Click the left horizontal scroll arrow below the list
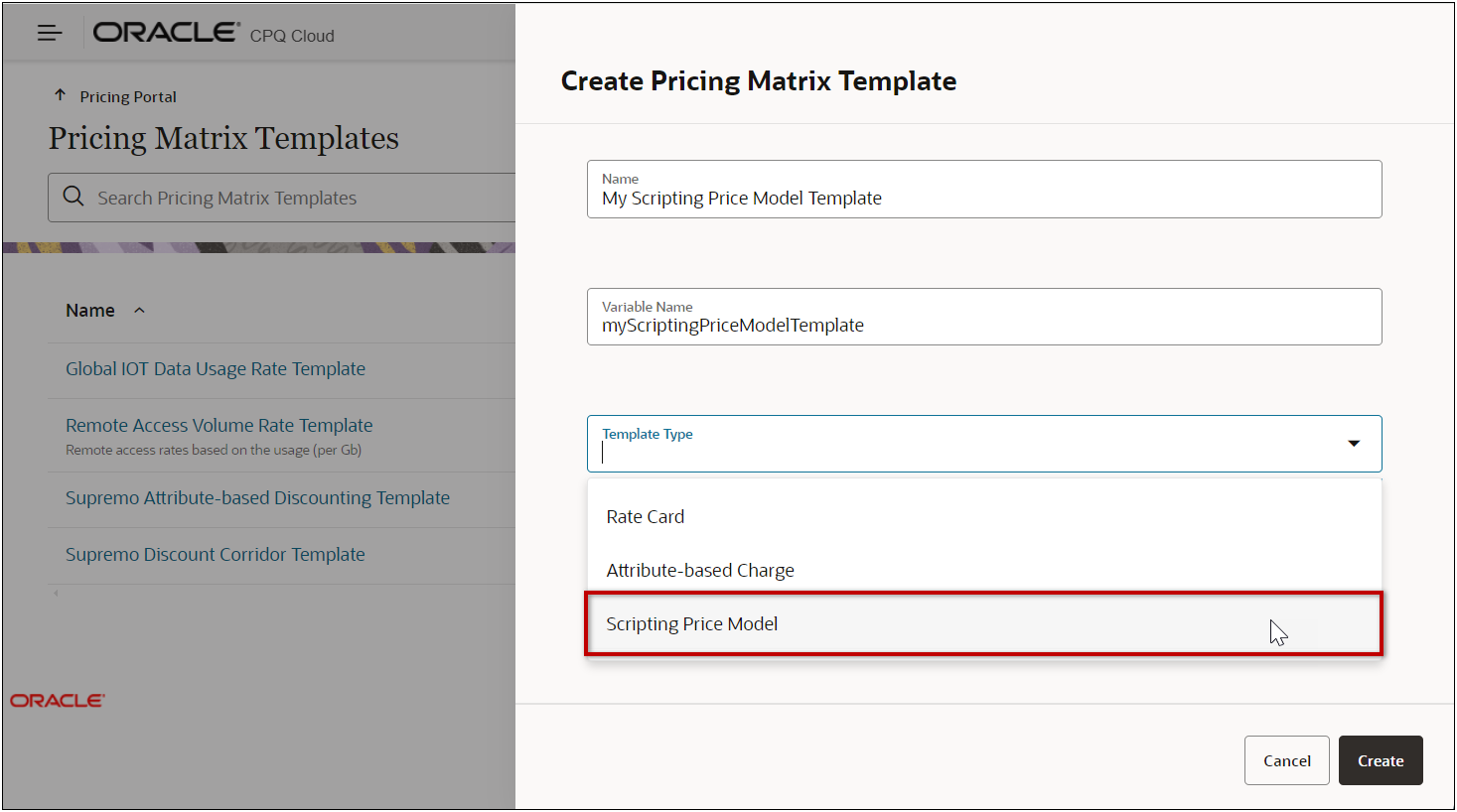 tap(56, 593)
